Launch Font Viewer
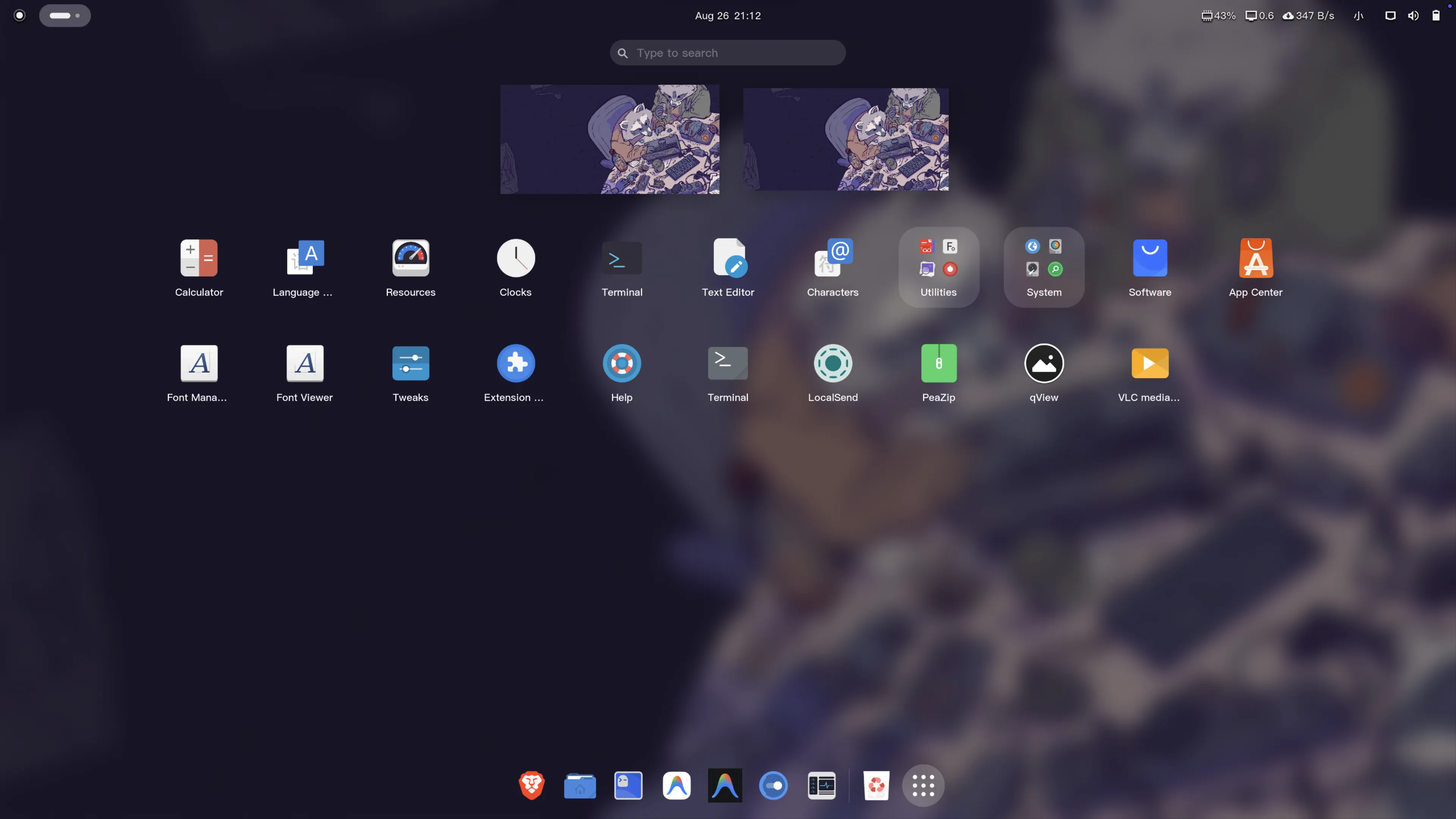Viewport: 1456px width, 819px height. click(x=304, y=363)
